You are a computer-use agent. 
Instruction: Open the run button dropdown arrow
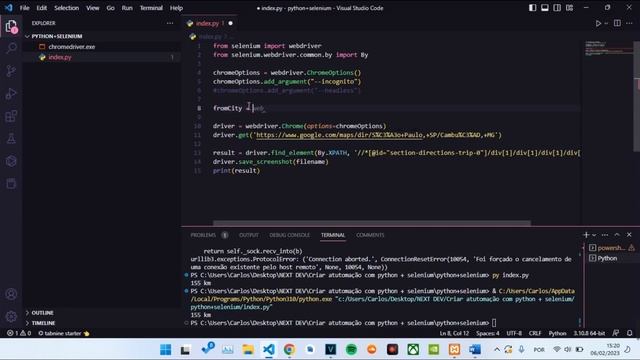(606, 23)
